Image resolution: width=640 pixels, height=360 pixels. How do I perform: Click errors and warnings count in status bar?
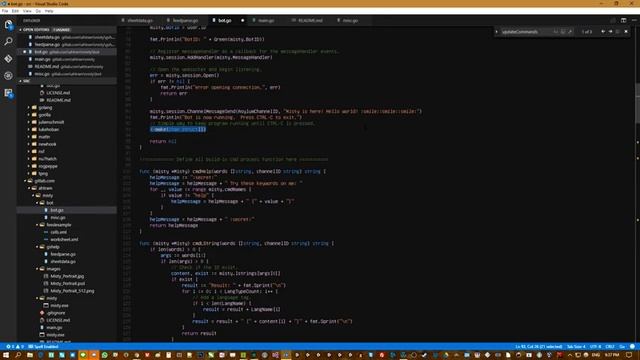coord(15,347)
